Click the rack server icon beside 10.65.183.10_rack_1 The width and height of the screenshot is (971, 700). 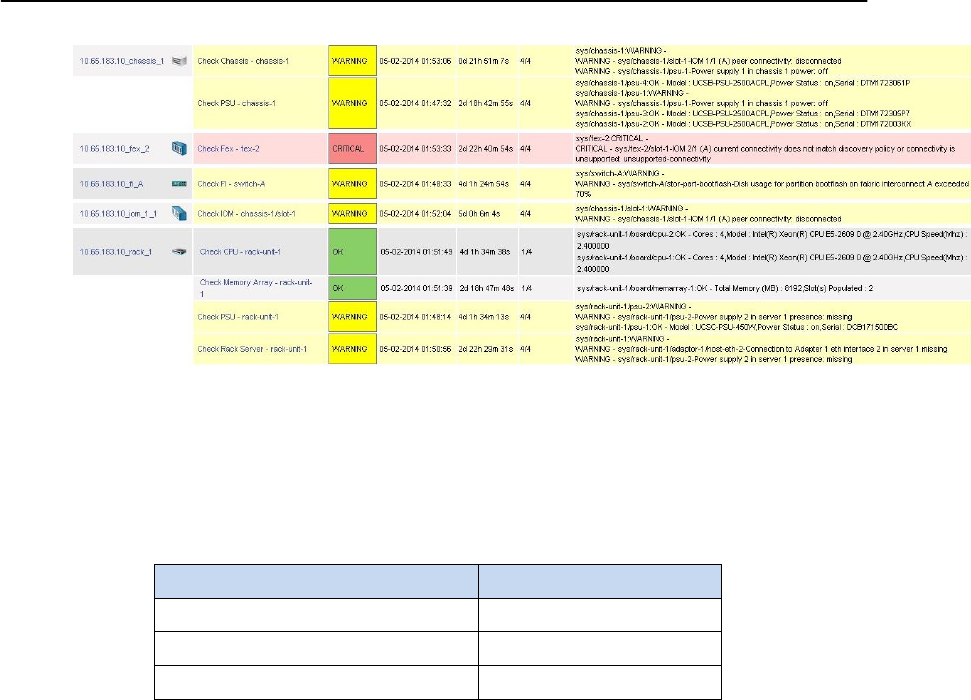point(179,252)
